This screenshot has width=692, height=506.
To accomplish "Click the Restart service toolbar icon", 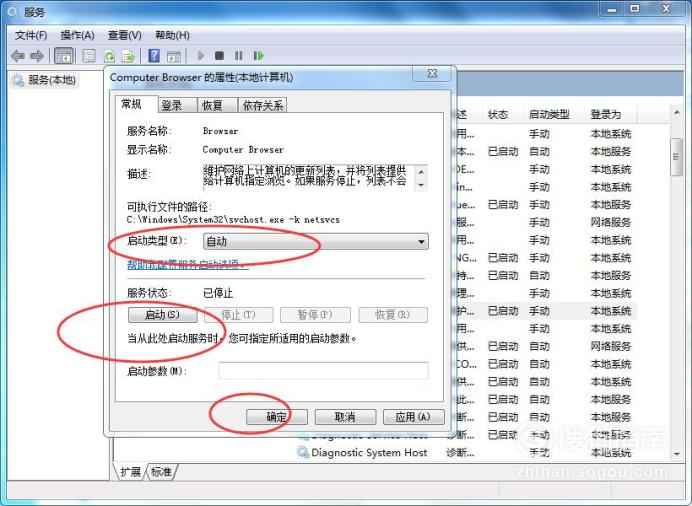I will pyautogui.click(x=259, y=56).
